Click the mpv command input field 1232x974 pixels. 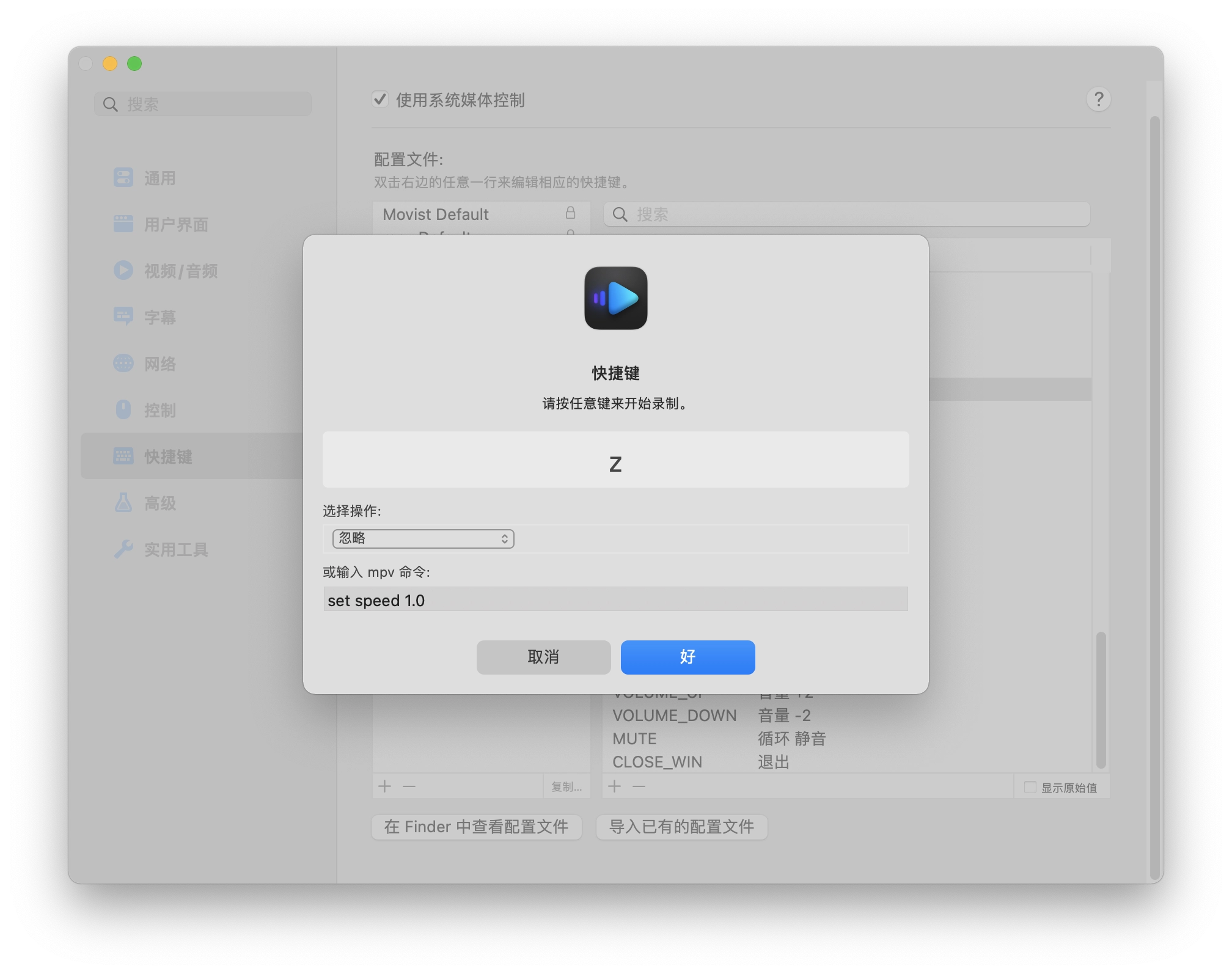point(615,600)
